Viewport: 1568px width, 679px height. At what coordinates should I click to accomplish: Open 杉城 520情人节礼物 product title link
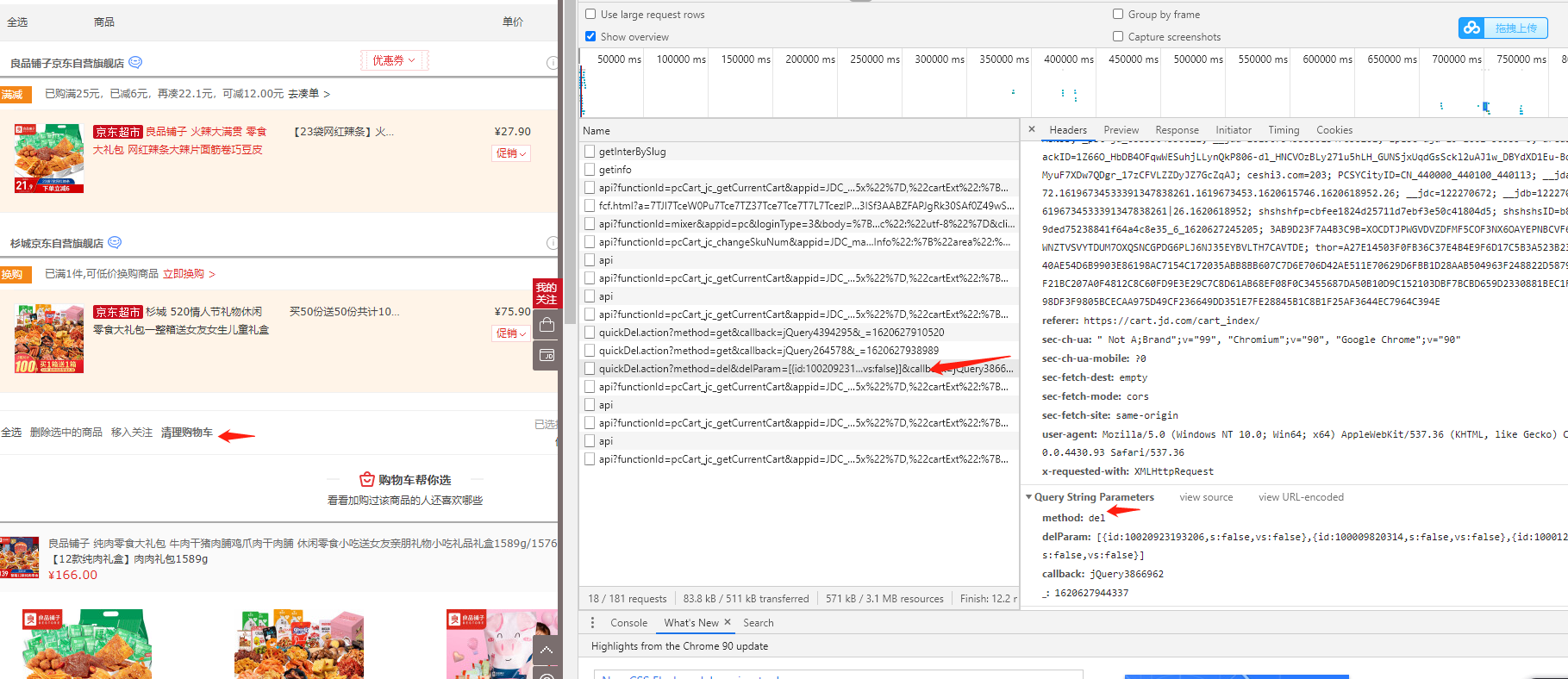pyautogui.click(x=181, y=321)
